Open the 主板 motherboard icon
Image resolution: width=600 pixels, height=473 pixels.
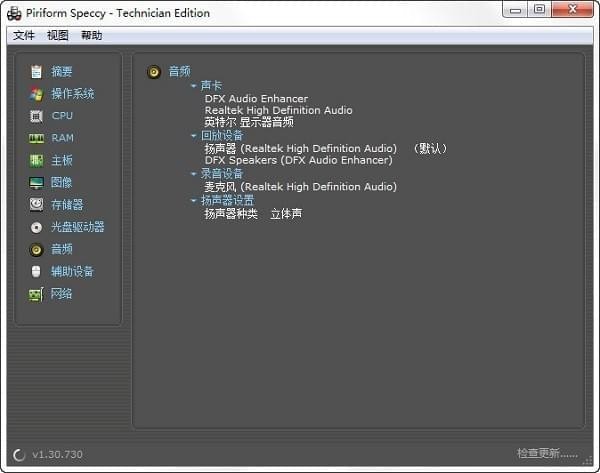click(x=36, y=160)
